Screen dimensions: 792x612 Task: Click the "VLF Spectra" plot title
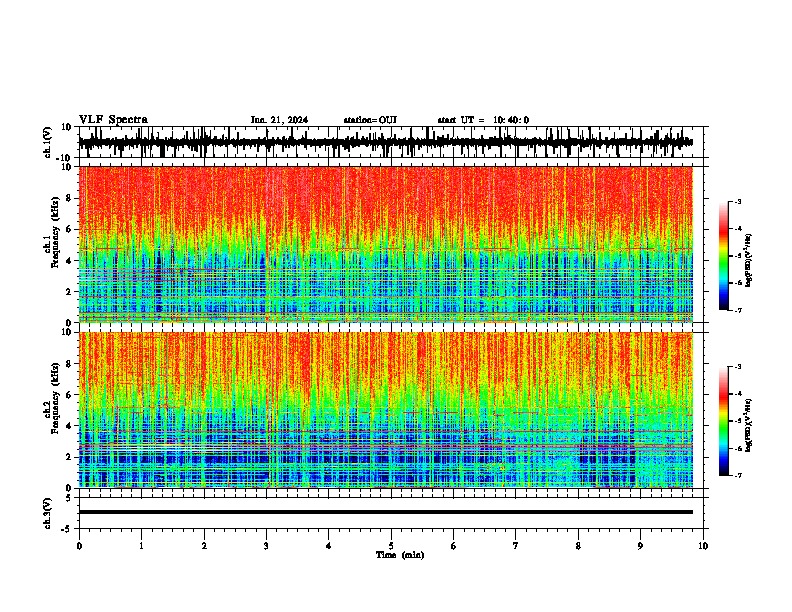click(x=113, y=120)
